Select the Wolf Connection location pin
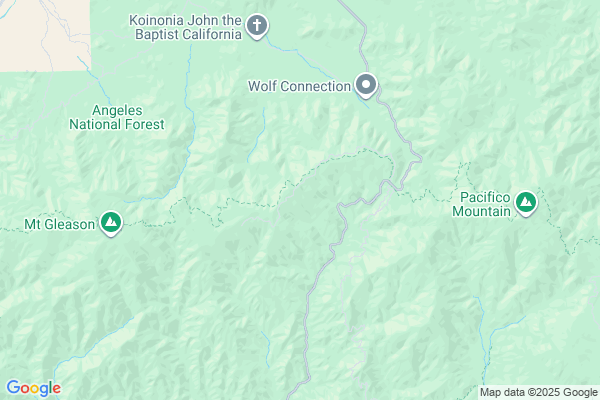The height and width of the screenshot is (400, 600). point(366,85)
